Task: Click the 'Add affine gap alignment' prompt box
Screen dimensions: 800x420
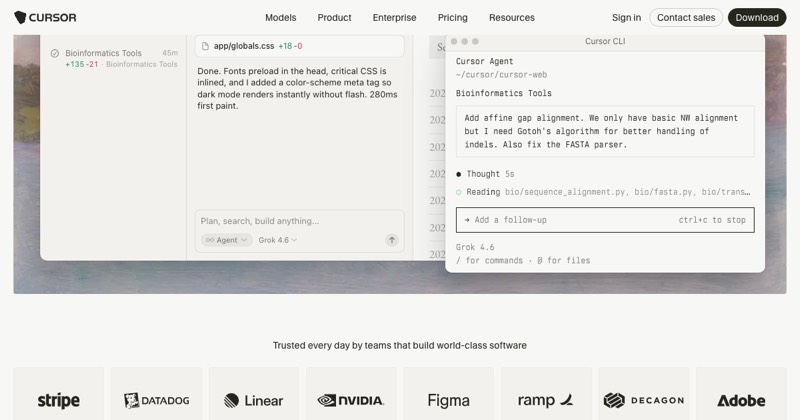Action: point(605,131)
